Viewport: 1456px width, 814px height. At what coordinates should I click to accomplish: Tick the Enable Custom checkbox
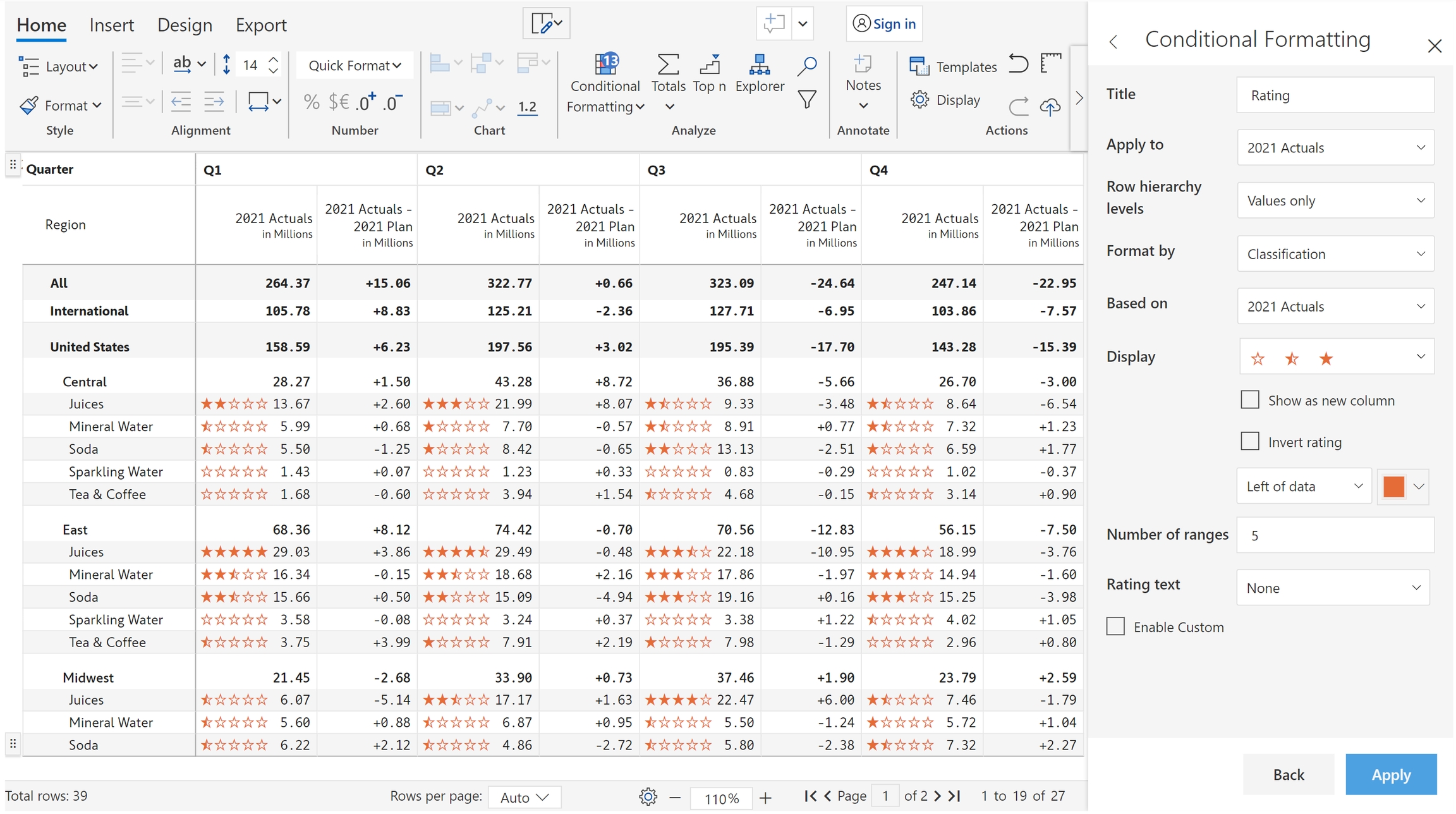1115,626
